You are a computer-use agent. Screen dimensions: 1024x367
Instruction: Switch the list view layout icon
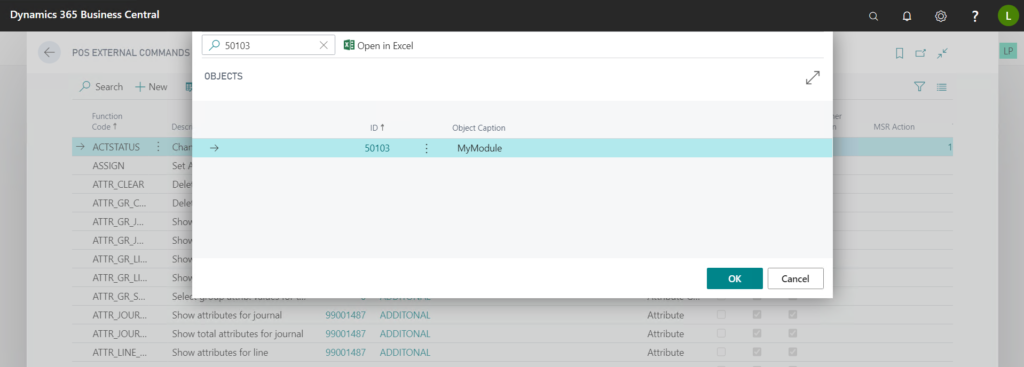(x=942, y=87)
